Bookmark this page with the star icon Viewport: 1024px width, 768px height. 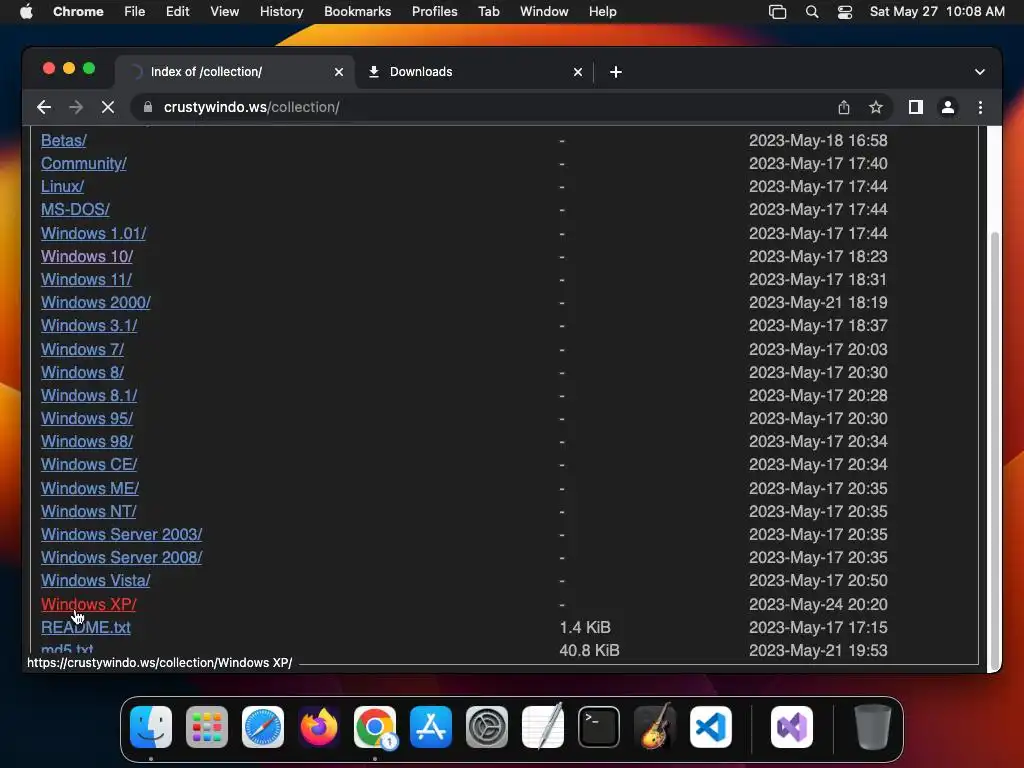pyautogui.click(x=876, y=107)
